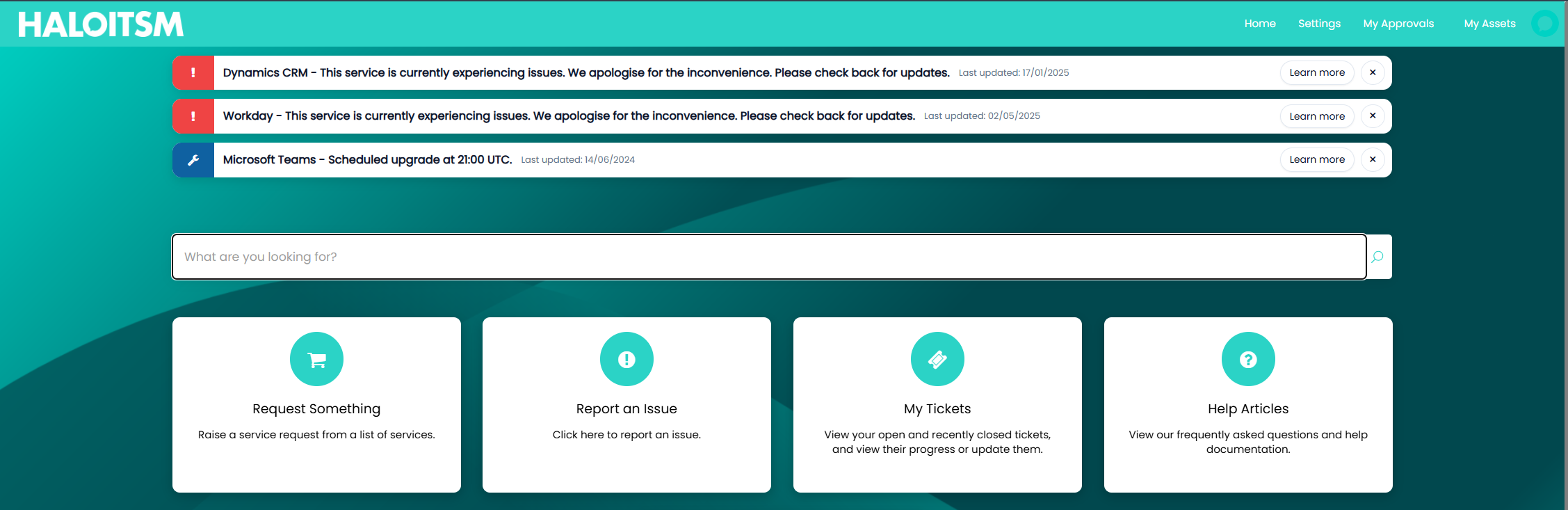
Task: Click the question mark Help Articles icon
Action: 1248,359
